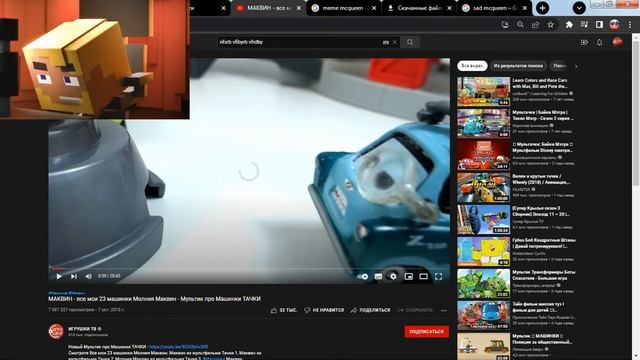Open the notifications bell
The height and width of the screenshot is (360, 640).
tap(600, 42)
